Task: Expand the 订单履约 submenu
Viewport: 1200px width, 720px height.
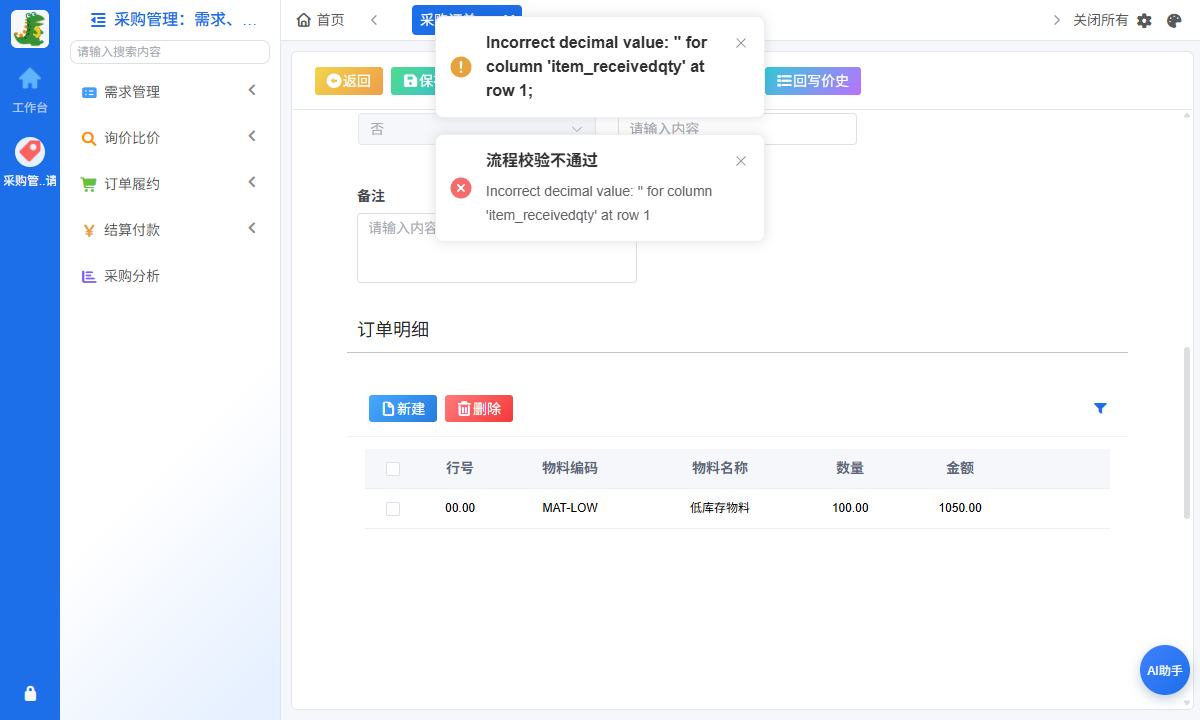Action: (x=252, y=182)
